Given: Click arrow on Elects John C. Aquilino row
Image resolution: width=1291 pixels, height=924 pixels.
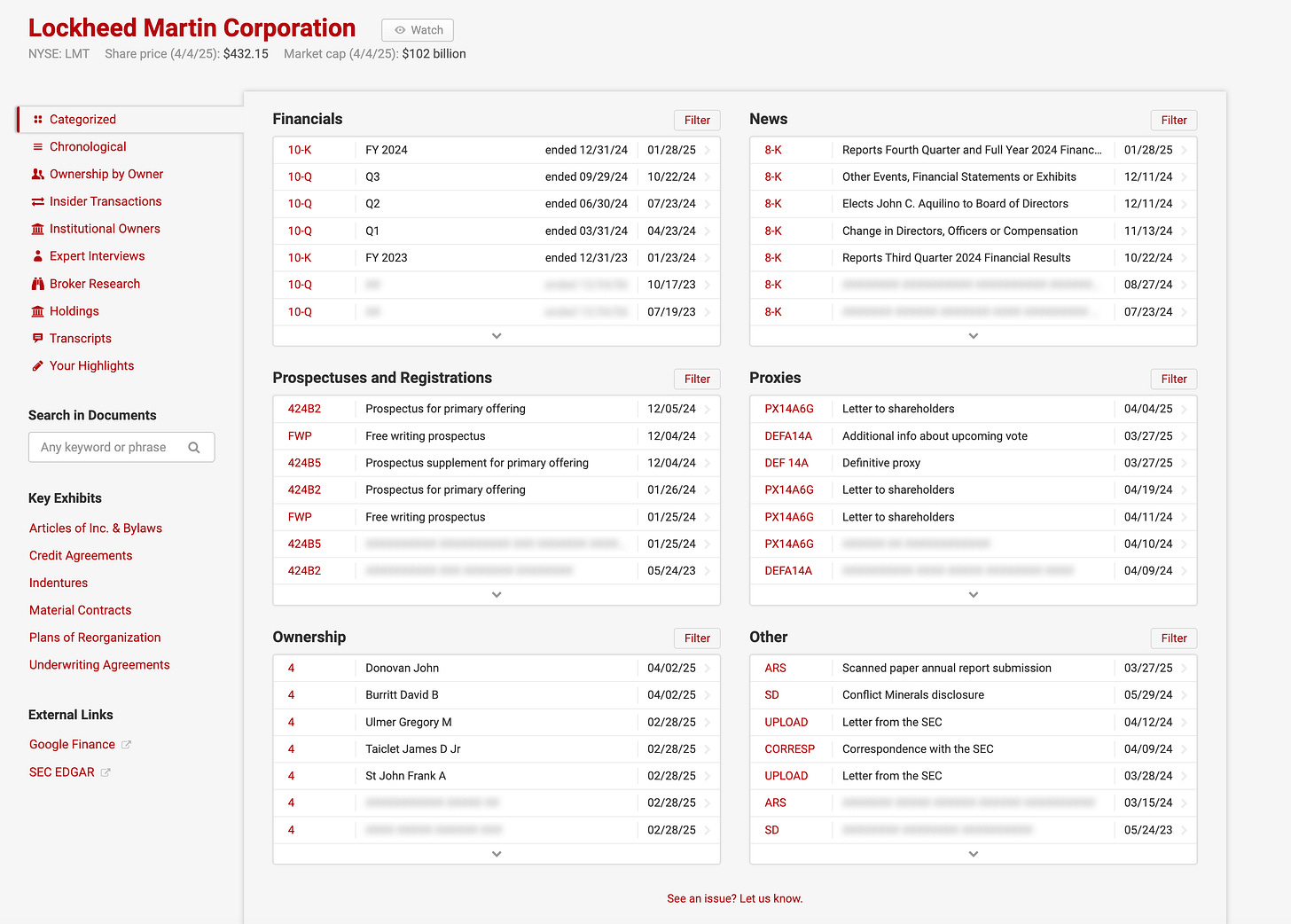Looking at the screenshot, I should (1185, 204).
